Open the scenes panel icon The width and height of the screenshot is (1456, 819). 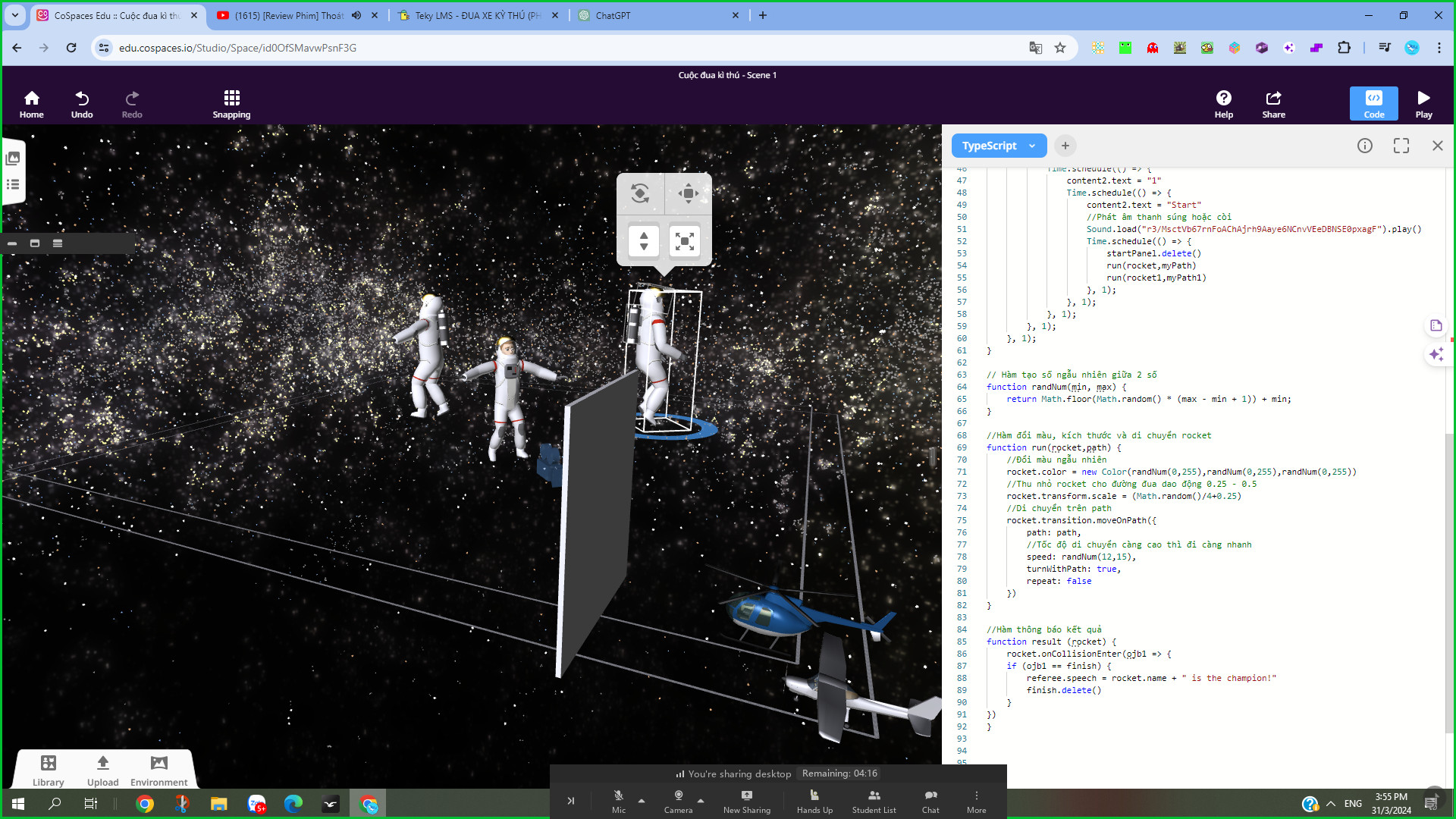click(x=13, y=158)
